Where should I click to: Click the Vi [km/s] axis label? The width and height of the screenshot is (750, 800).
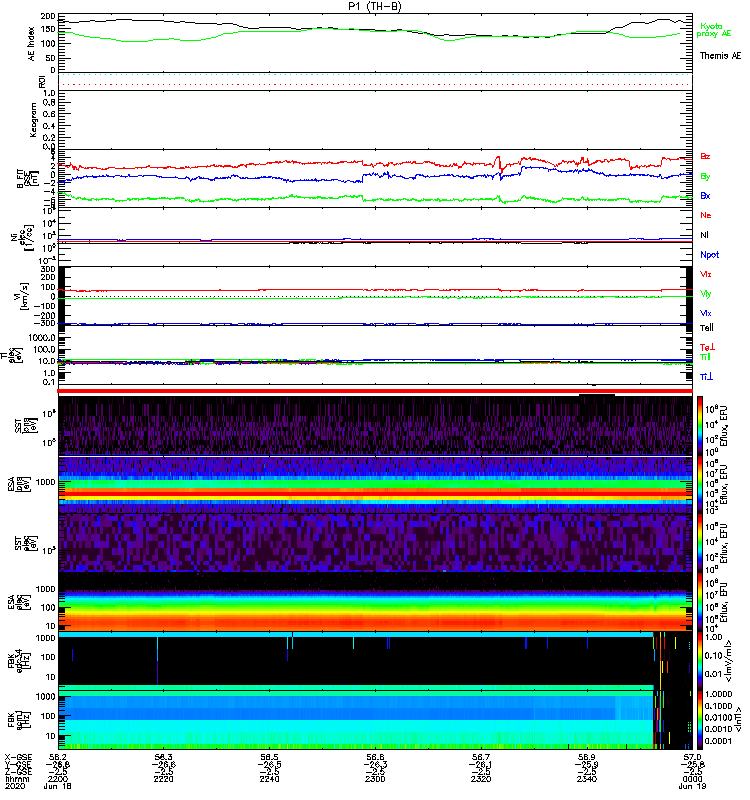point(24,296)
